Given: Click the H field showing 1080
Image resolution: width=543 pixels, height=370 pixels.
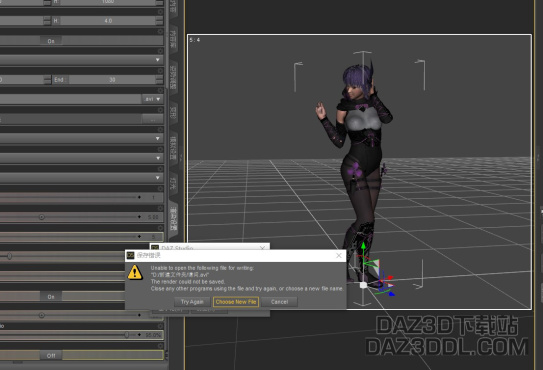Looking at the screenshot, I should pyautogui.click(x=108, y=2).
